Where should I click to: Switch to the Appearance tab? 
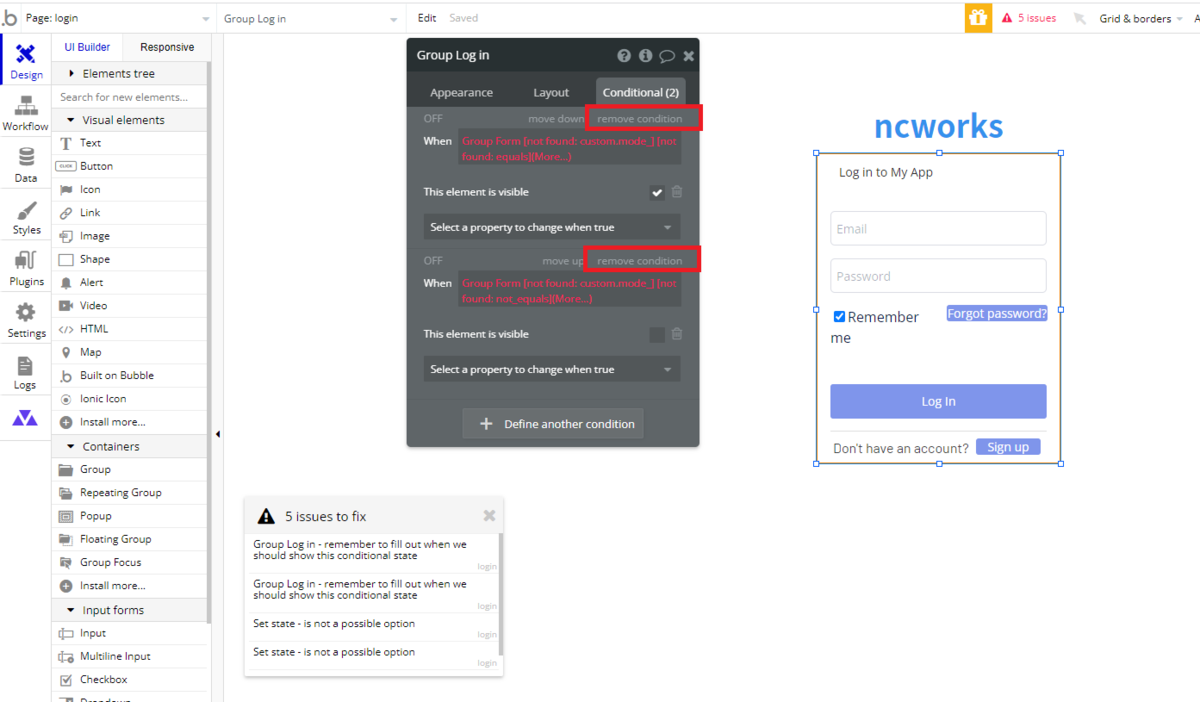(461, 92)
